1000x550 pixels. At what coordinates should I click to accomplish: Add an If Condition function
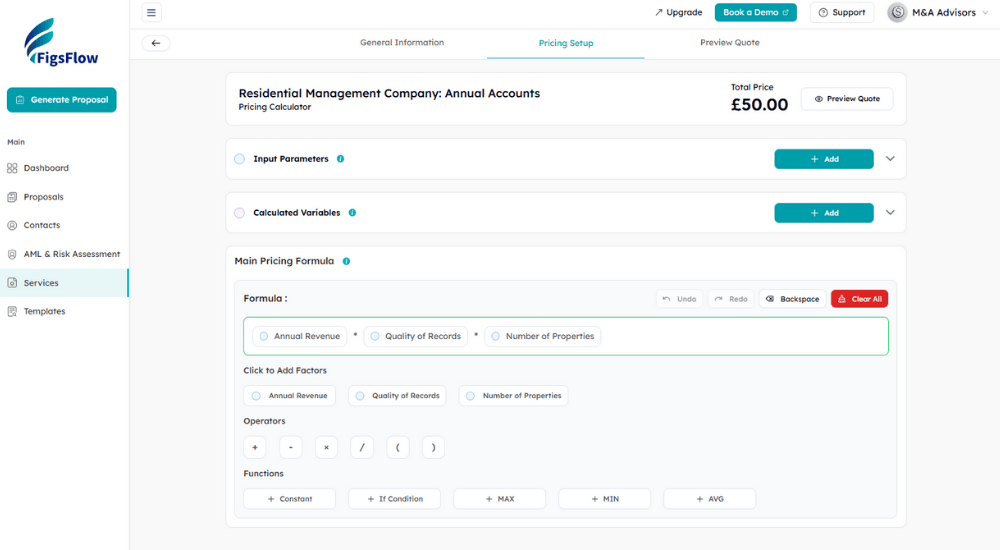(x=395, y=499)
